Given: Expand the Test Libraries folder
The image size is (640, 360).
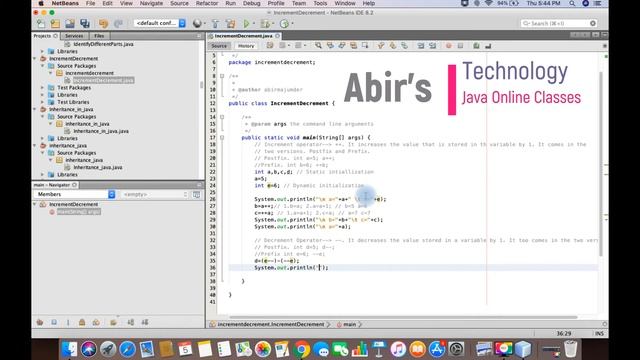Looking at the screenshot, I should click(x=42, y=102).
